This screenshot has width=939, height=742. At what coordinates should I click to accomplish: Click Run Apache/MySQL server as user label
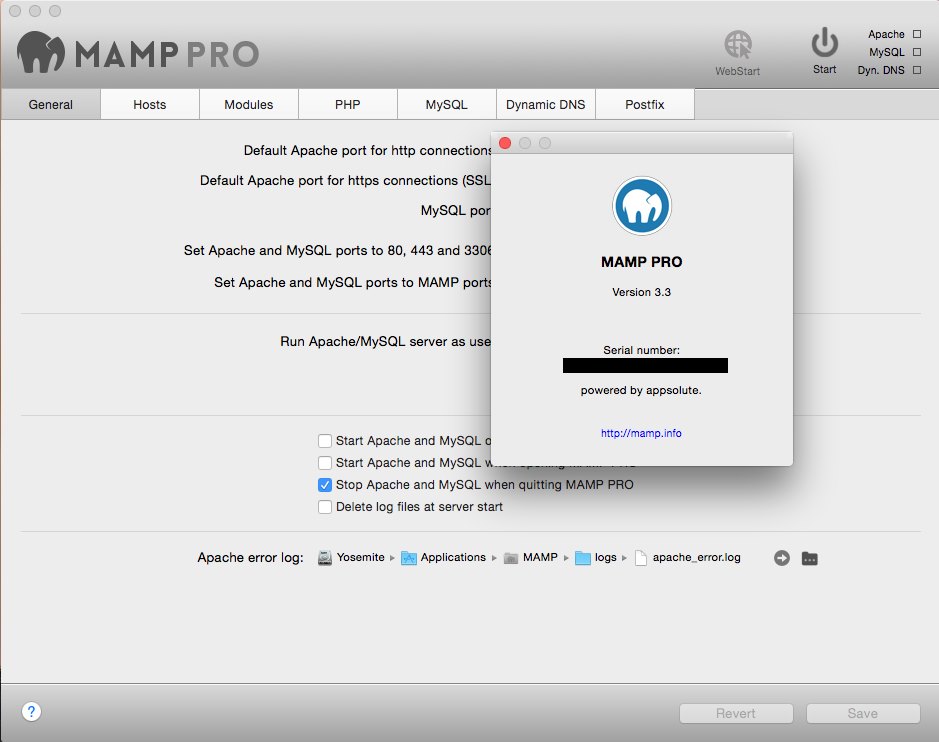click(385, 341)
